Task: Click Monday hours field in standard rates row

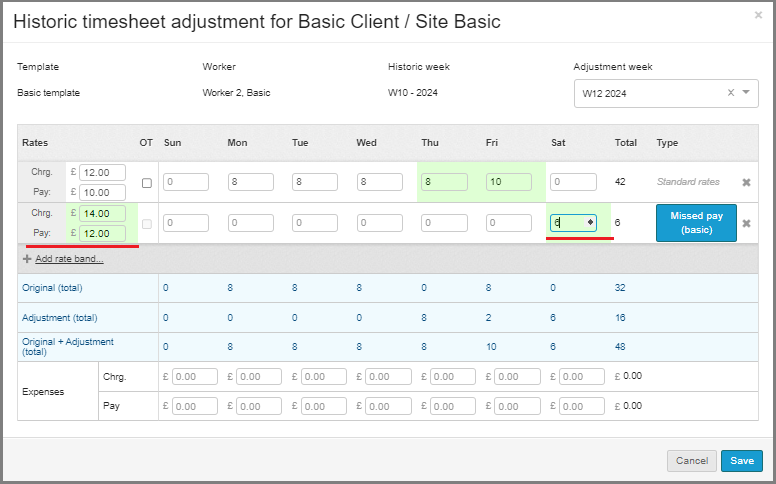Action: [x=250, y=183]
